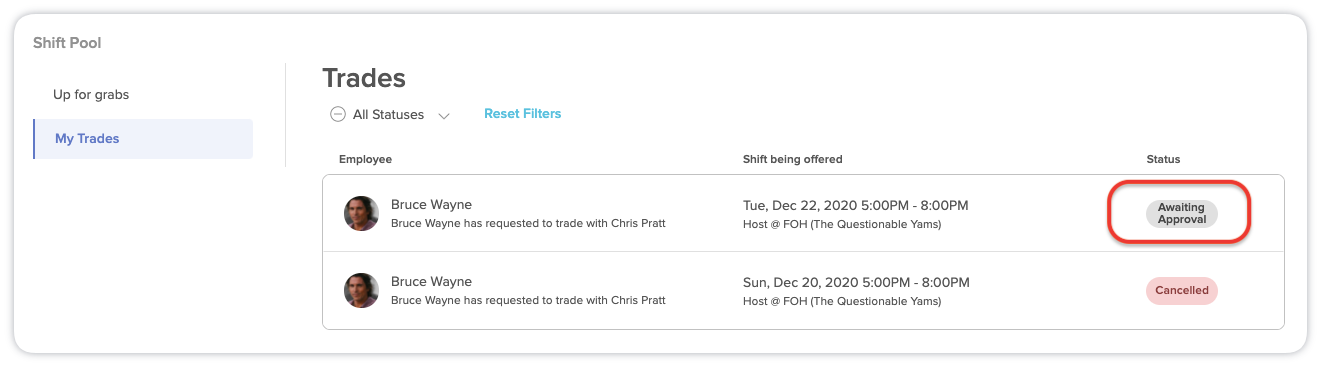Open the Dec 22, 2020 shift trade row

[x=803, y=213]
